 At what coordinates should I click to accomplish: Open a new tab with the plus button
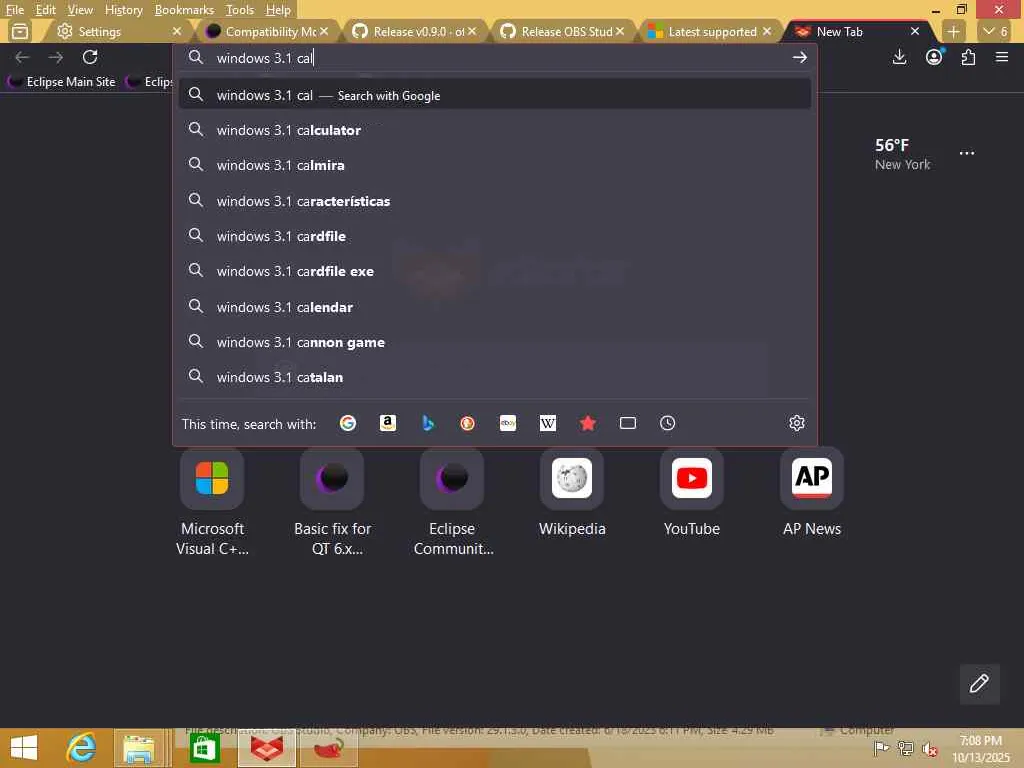pos(953,31)
